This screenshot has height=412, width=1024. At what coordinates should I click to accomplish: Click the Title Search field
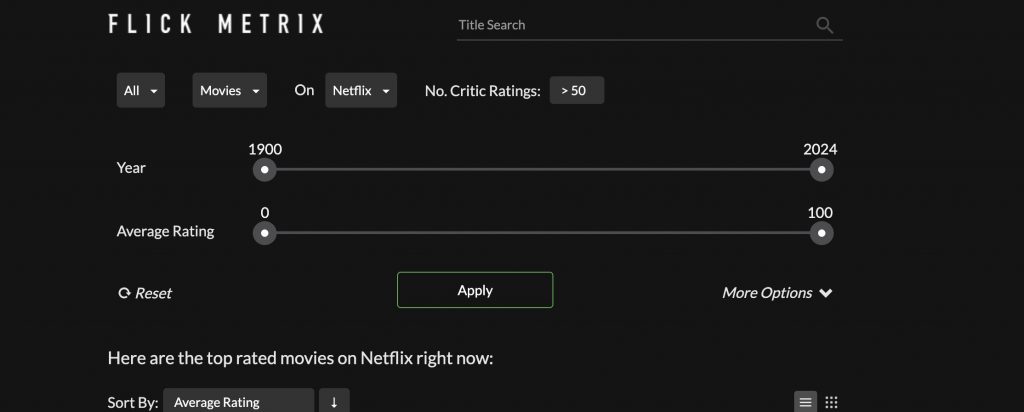635,25
